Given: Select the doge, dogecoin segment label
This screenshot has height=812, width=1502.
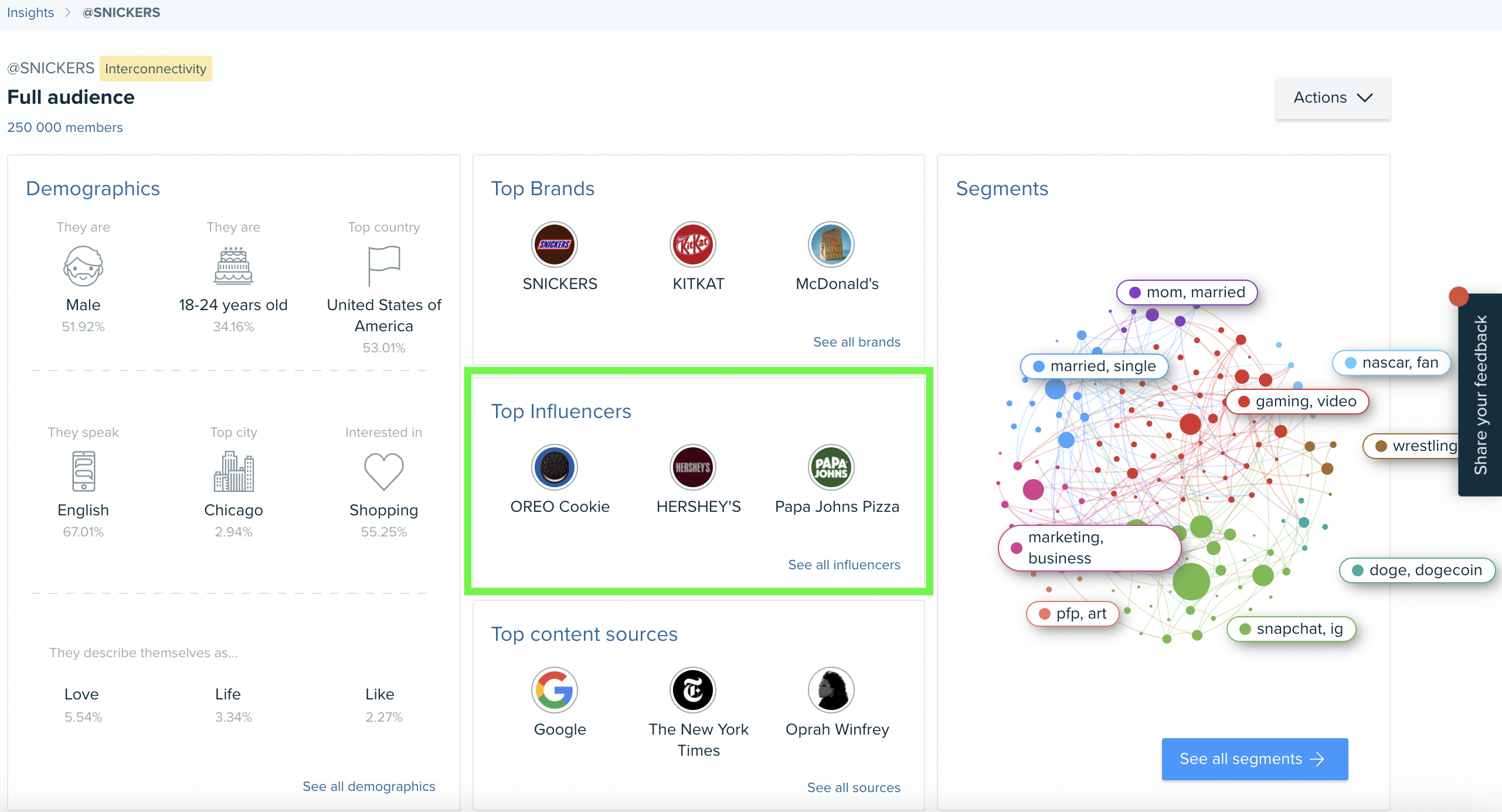Looking at the screenshot, I should (1417, 570).
